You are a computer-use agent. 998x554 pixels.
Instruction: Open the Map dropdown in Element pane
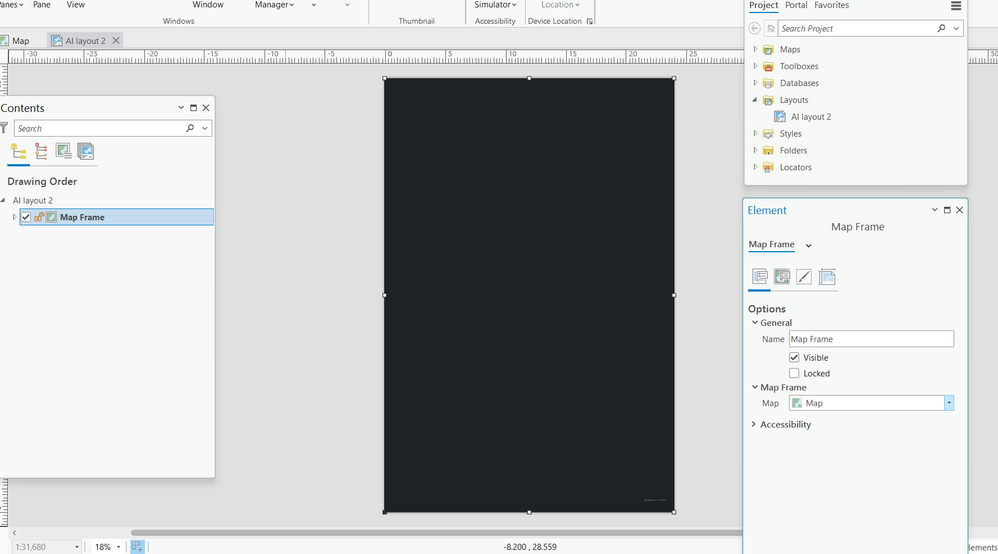(x=949, y=403)
